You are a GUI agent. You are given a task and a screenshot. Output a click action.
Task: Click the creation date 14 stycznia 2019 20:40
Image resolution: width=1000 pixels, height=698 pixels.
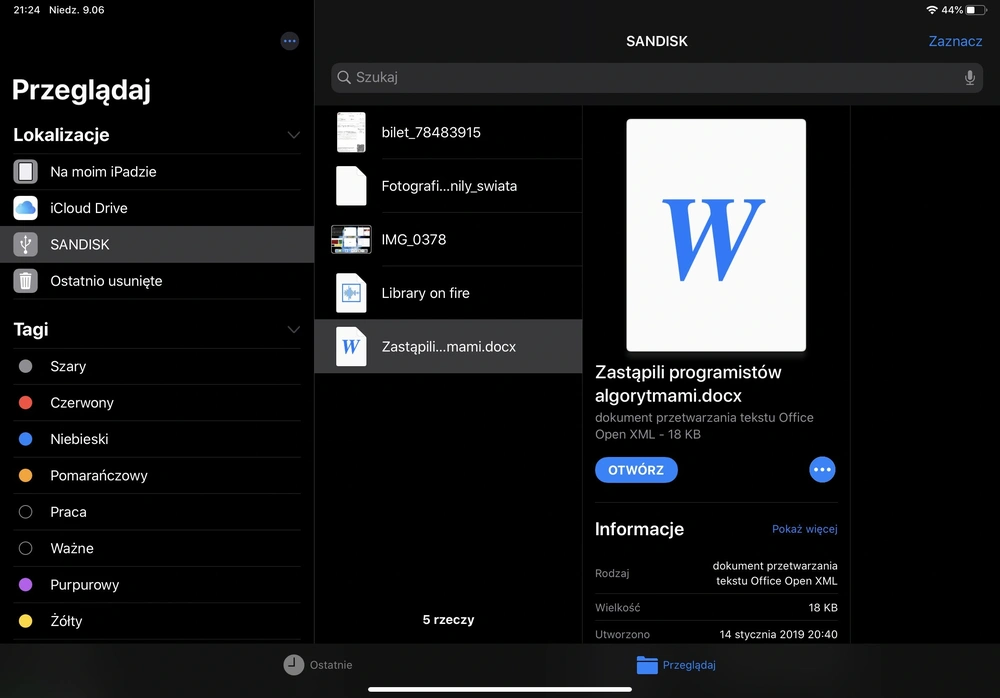click(778, 634)
